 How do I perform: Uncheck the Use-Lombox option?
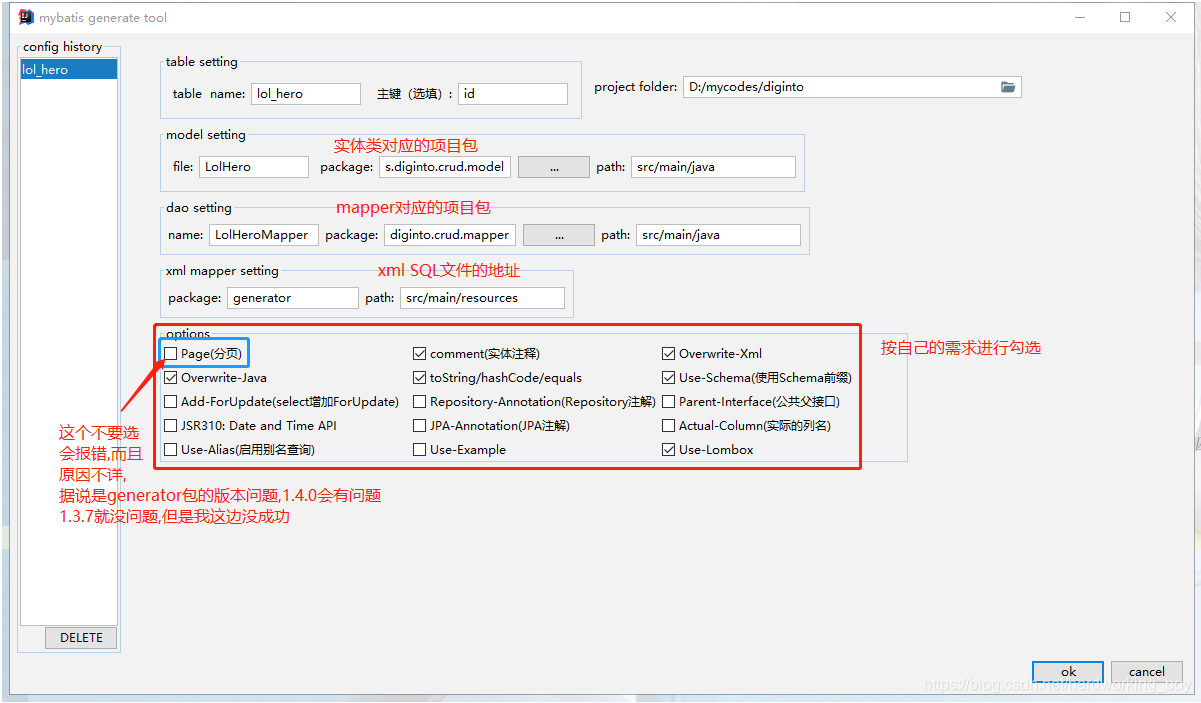coord(669,450)
